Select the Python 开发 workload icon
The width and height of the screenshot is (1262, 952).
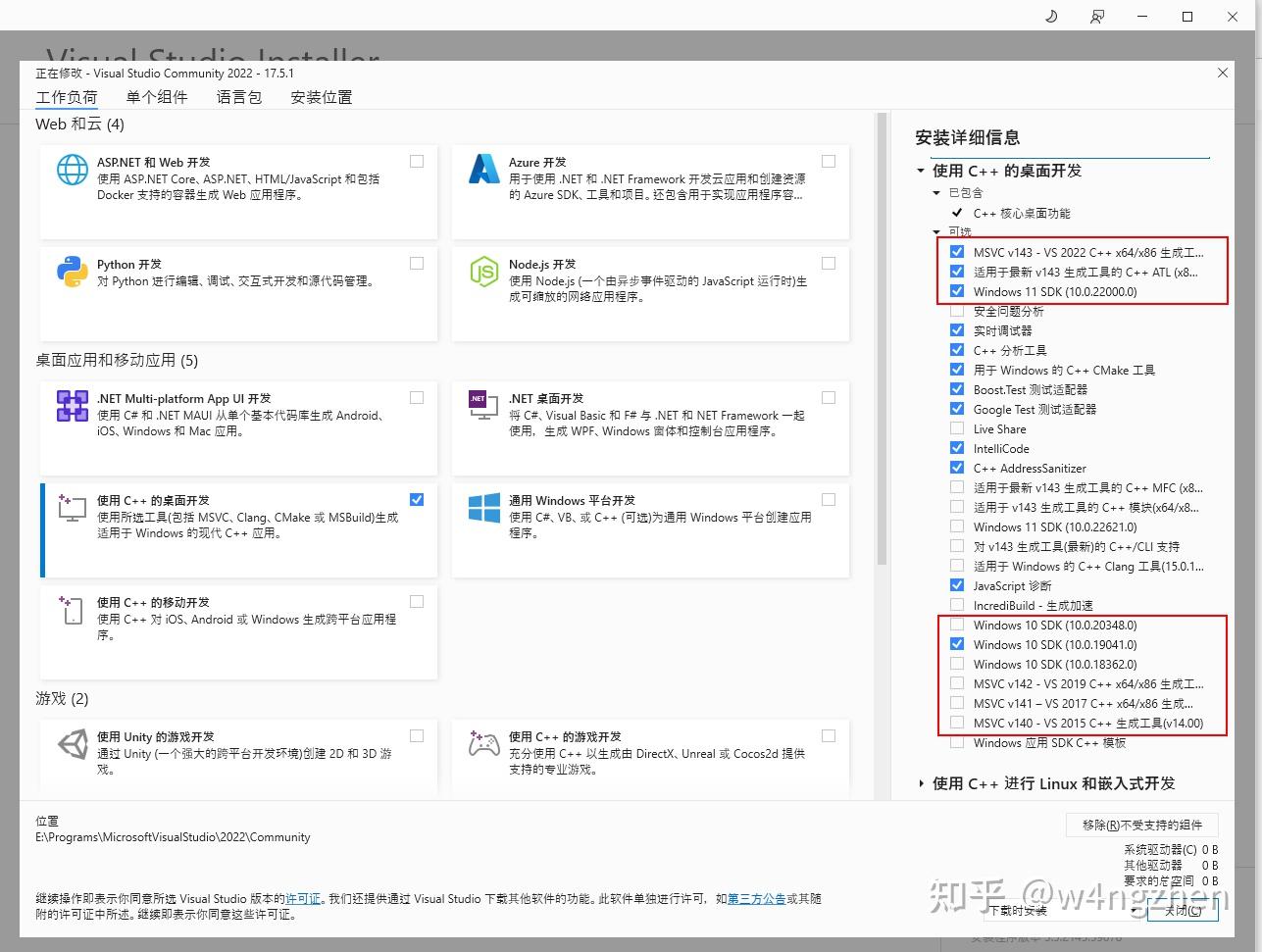click(72, 273)
